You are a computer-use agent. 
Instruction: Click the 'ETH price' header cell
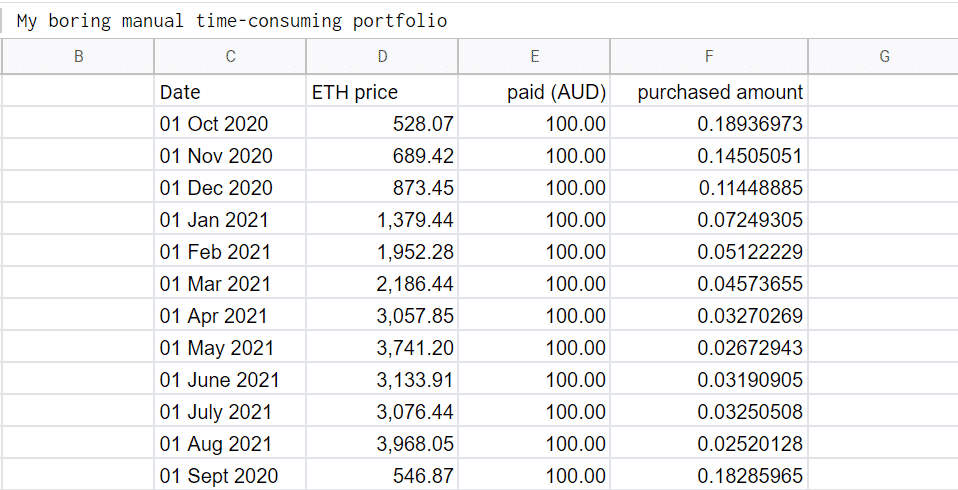[x=382, y=92]
